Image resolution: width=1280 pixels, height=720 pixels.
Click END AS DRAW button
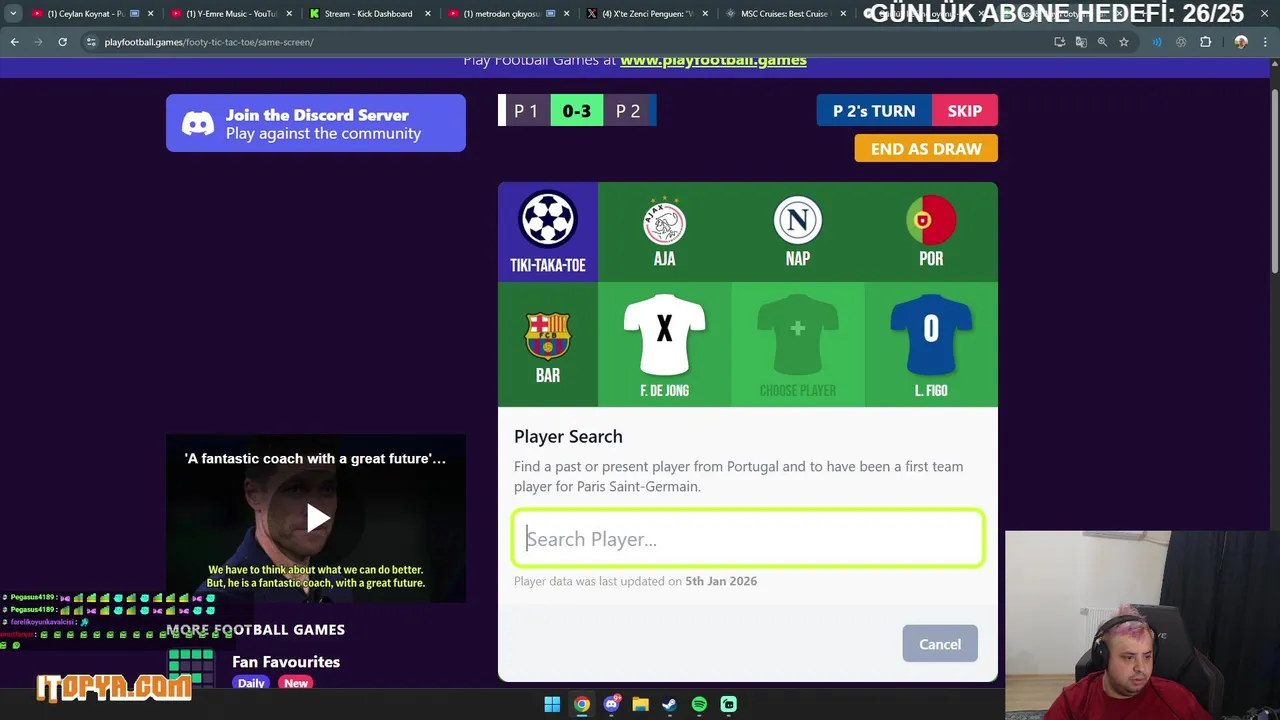pyautogui.click(x=926, y=148)
